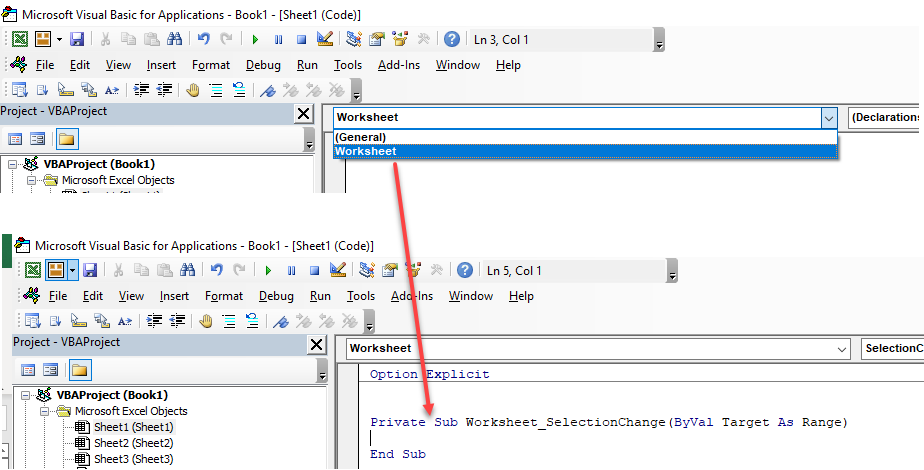Open Run menu in lower VBA window
The width and height of the screenshot is (924, 470).
coord(320,296)
